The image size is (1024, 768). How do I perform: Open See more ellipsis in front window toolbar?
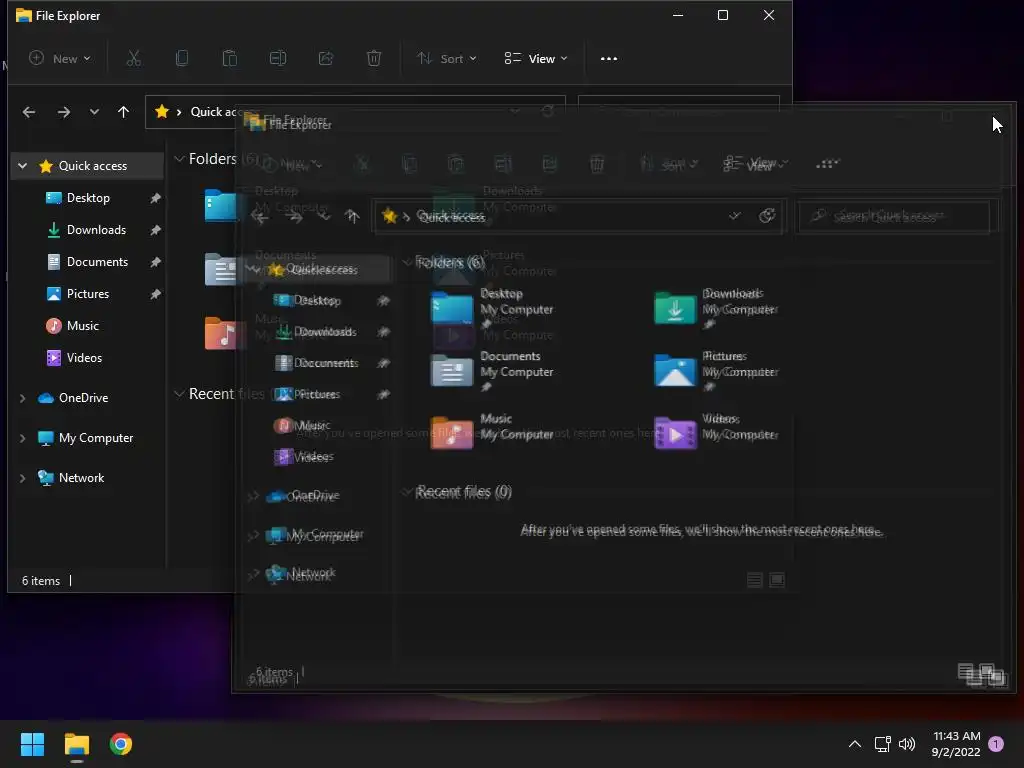point(827,163)
